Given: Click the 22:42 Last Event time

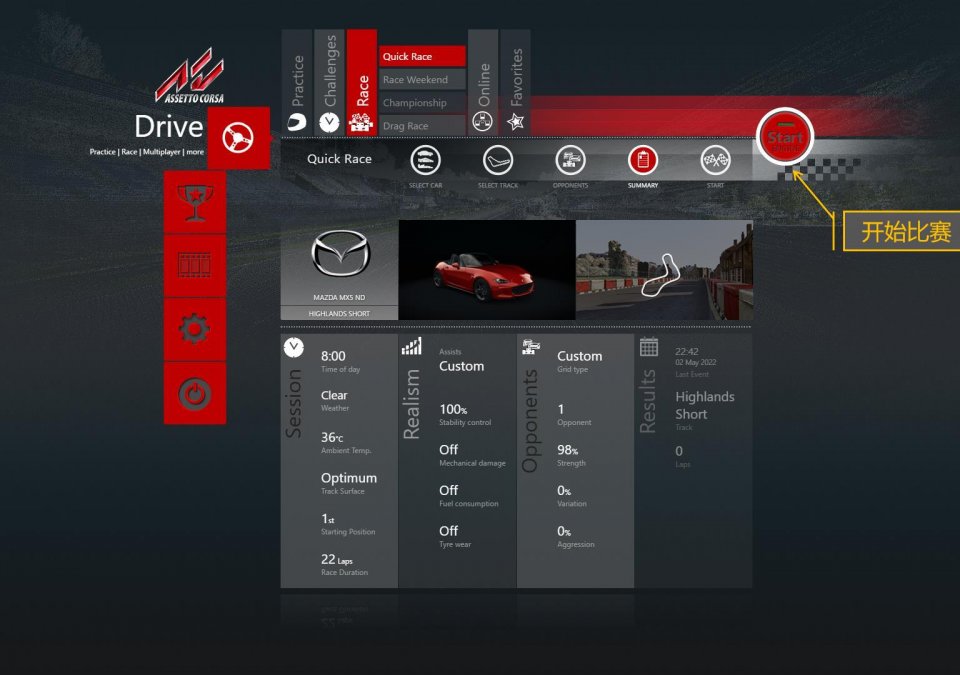Looking at the screenshot, I should (x=686, y=352).
